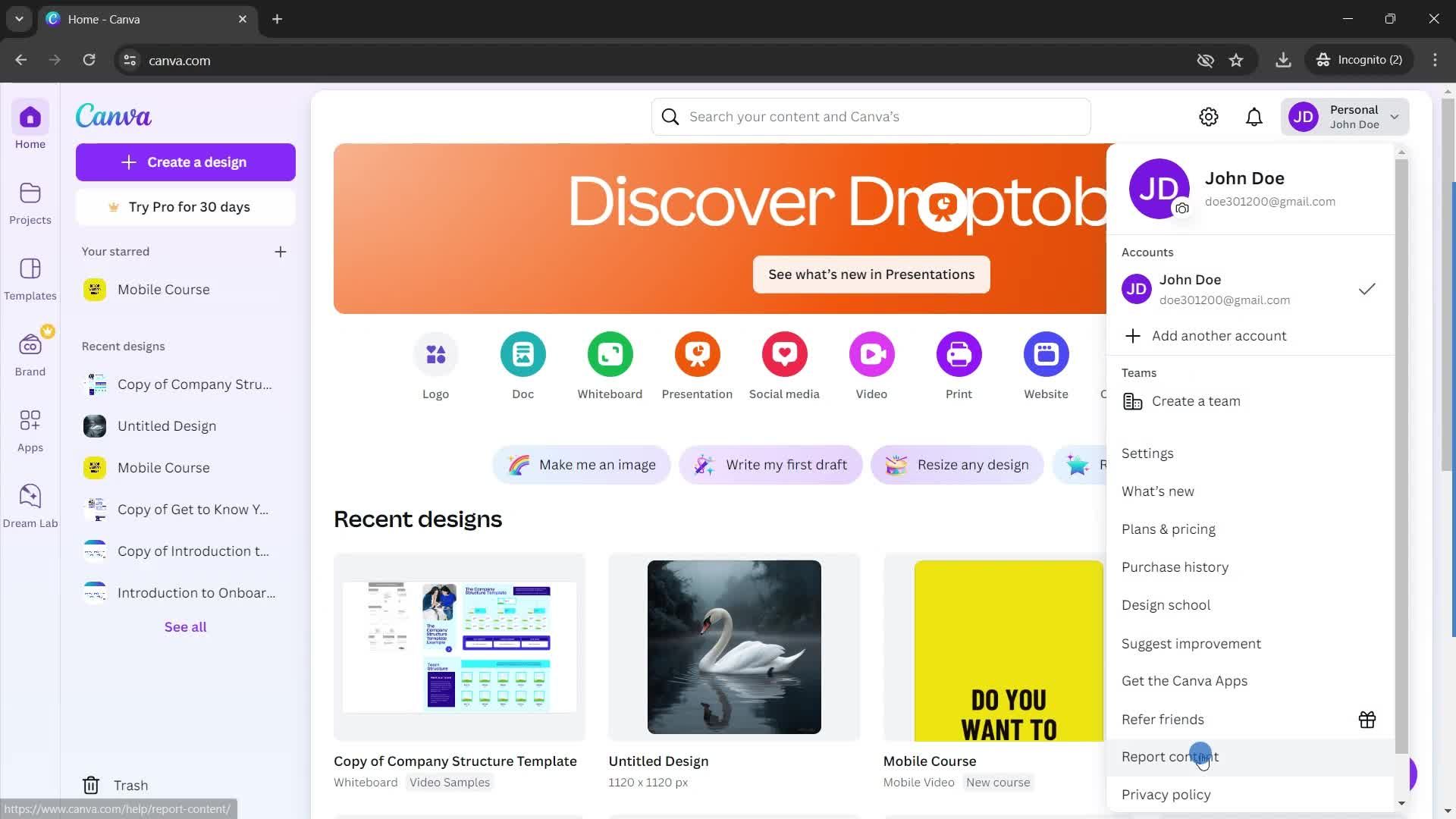The width and height of the screenshot is (1456, 819).
Task: Choose Get the Canva Apps
Action: point(1250,681)
